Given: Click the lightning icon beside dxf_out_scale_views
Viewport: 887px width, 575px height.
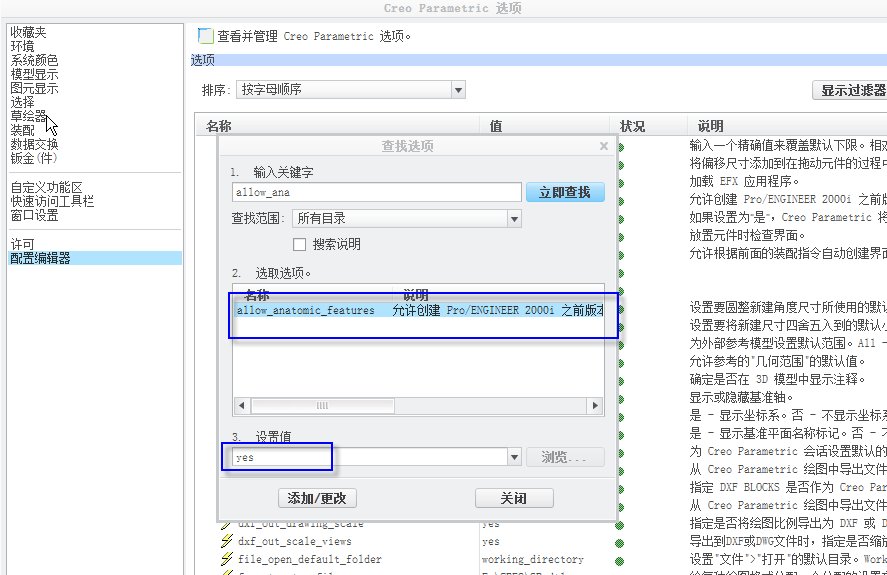Looking at the screenshot, I should 227,542.
